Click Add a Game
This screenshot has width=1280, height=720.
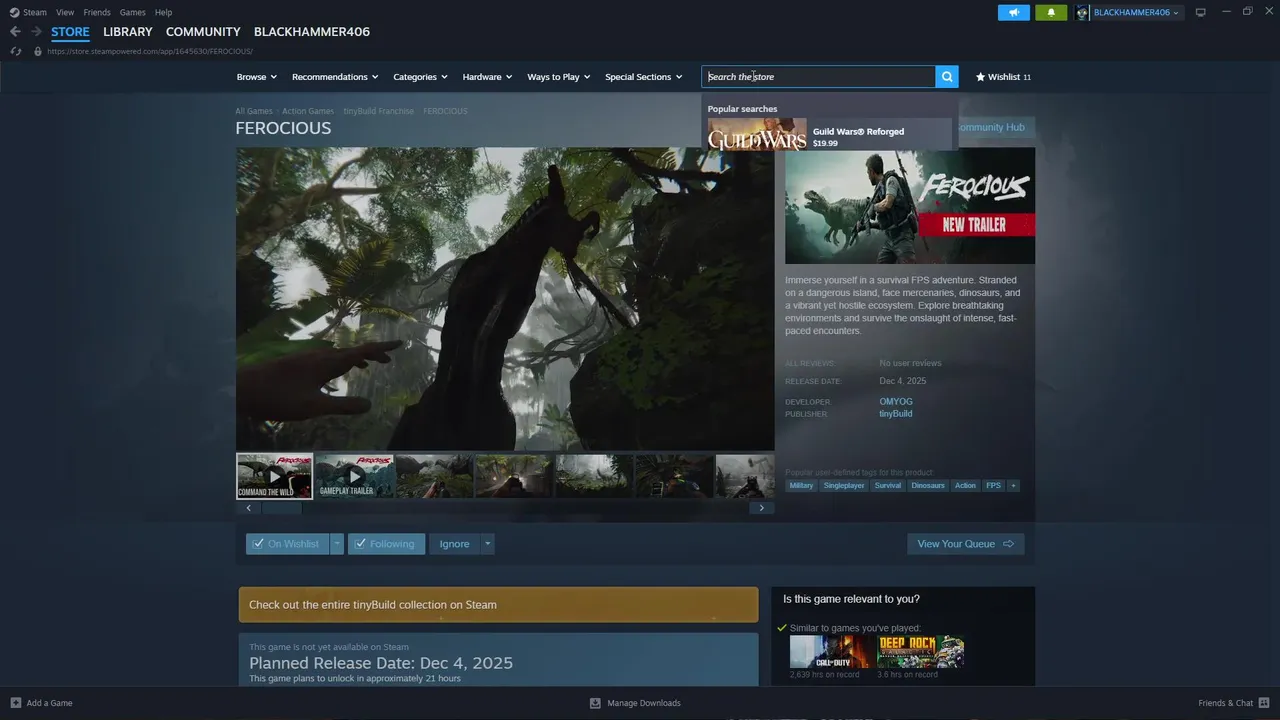pos(41,703)
